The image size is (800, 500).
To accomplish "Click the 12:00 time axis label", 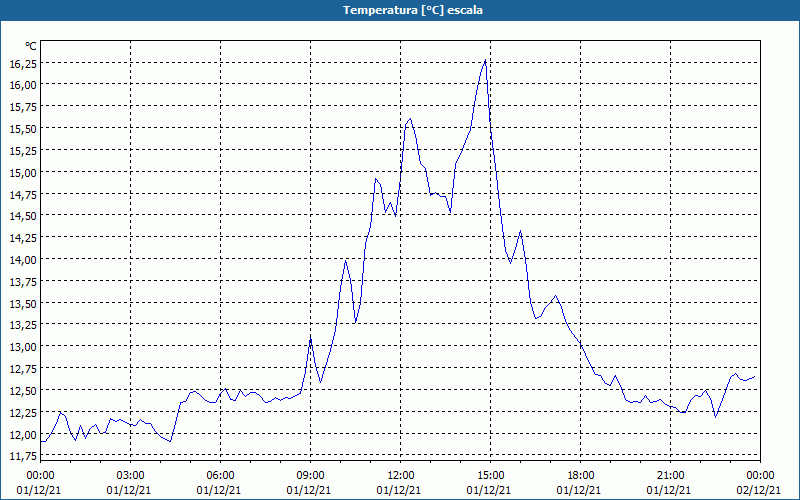I will [401, 476].
